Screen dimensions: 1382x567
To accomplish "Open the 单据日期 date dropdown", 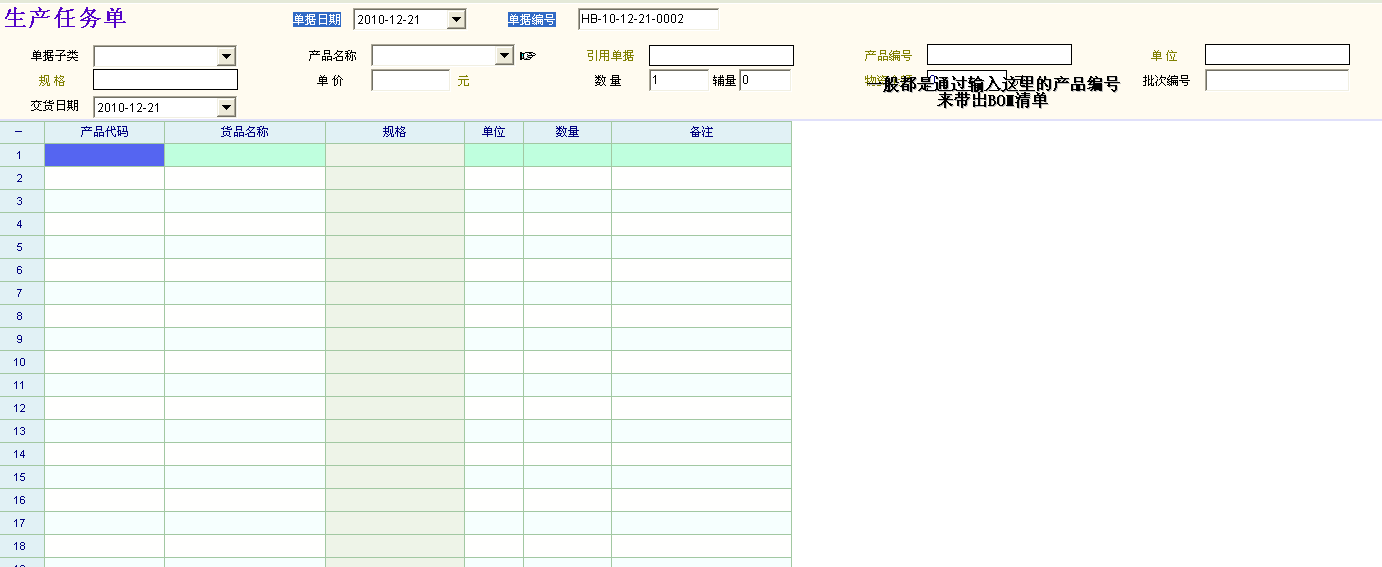I will (456, 19).
